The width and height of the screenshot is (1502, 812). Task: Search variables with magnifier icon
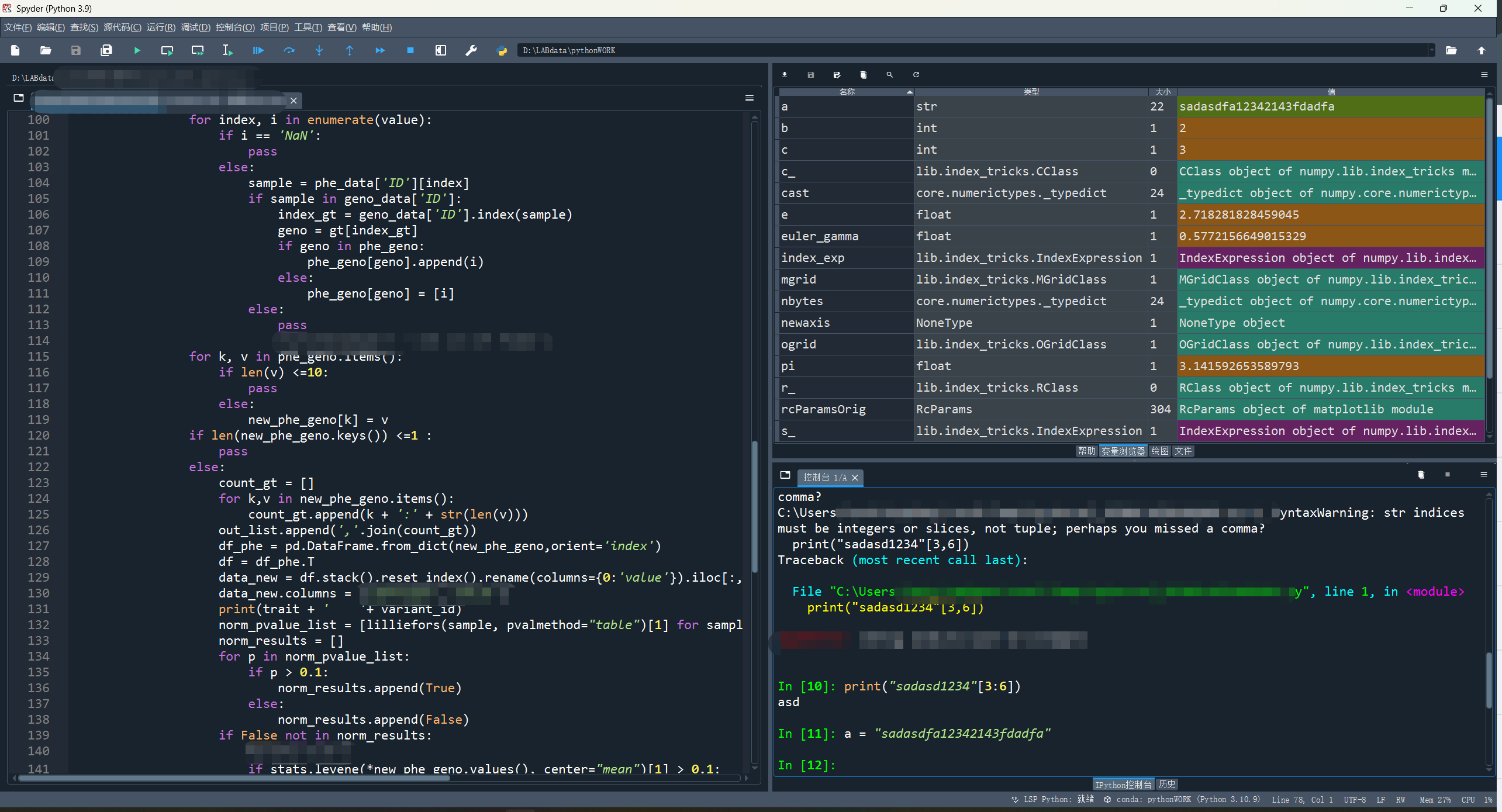pos(890,75)
